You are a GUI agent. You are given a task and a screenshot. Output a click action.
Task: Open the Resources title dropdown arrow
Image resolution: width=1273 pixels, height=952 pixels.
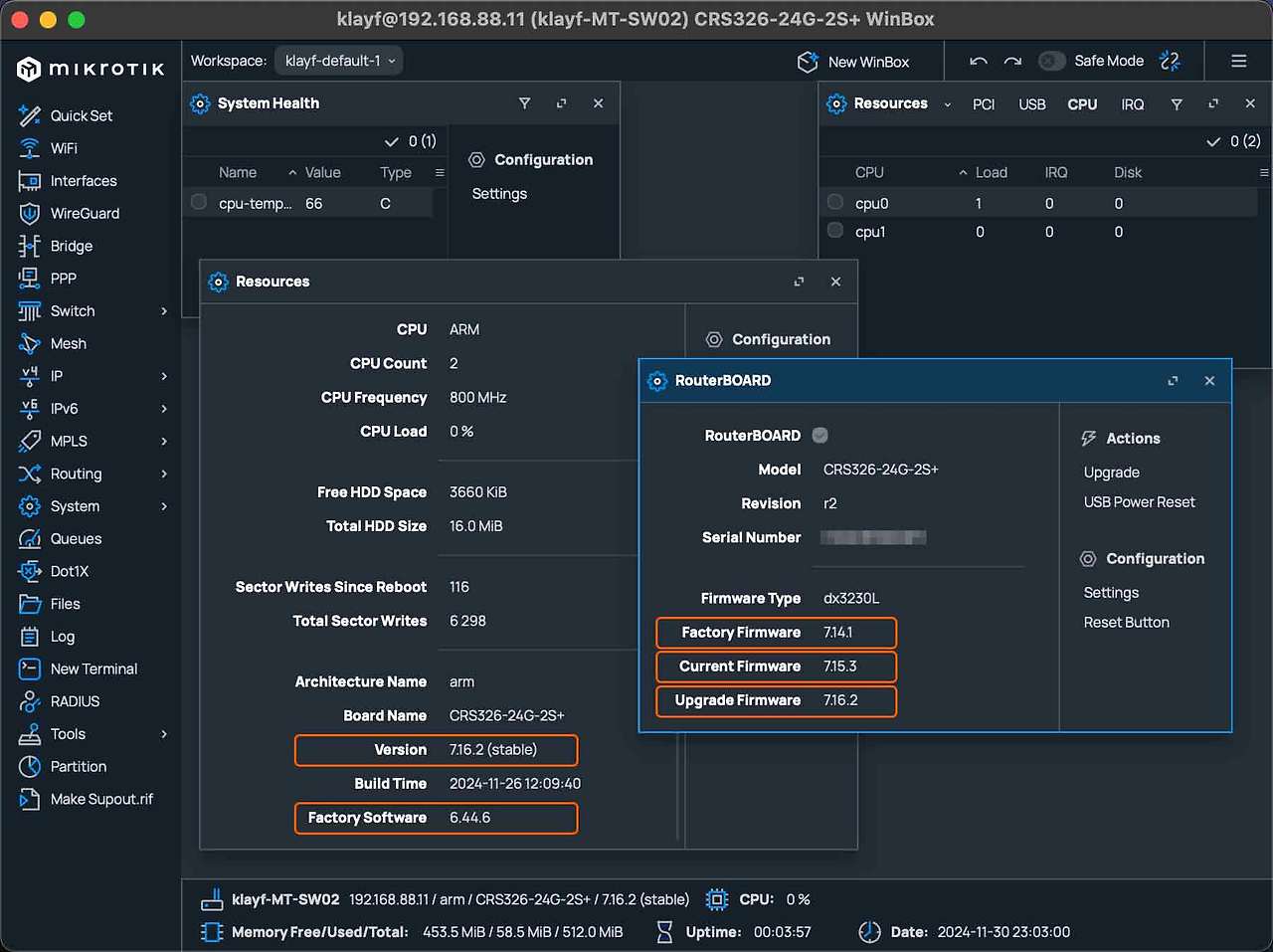pos(948,104)
